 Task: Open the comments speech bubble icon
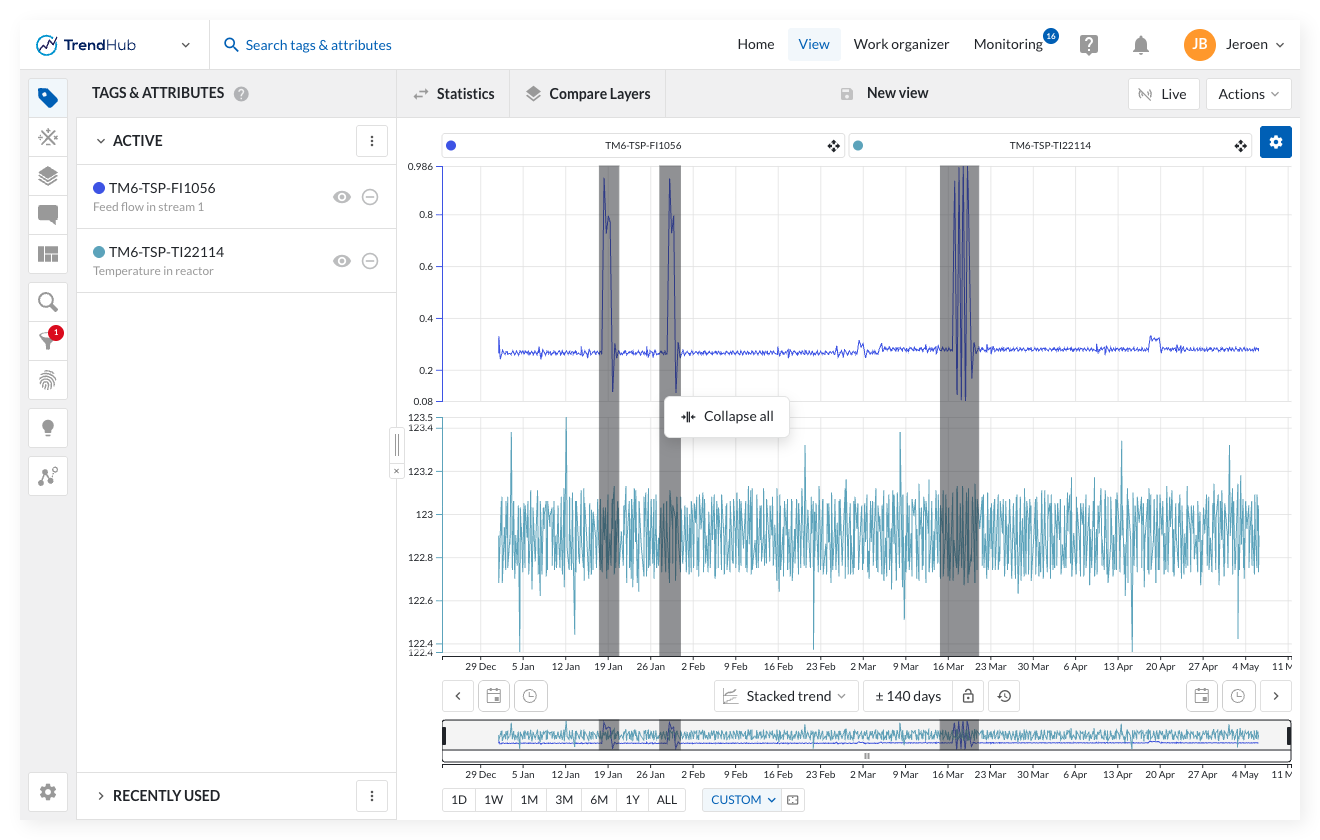pos(48,214)
